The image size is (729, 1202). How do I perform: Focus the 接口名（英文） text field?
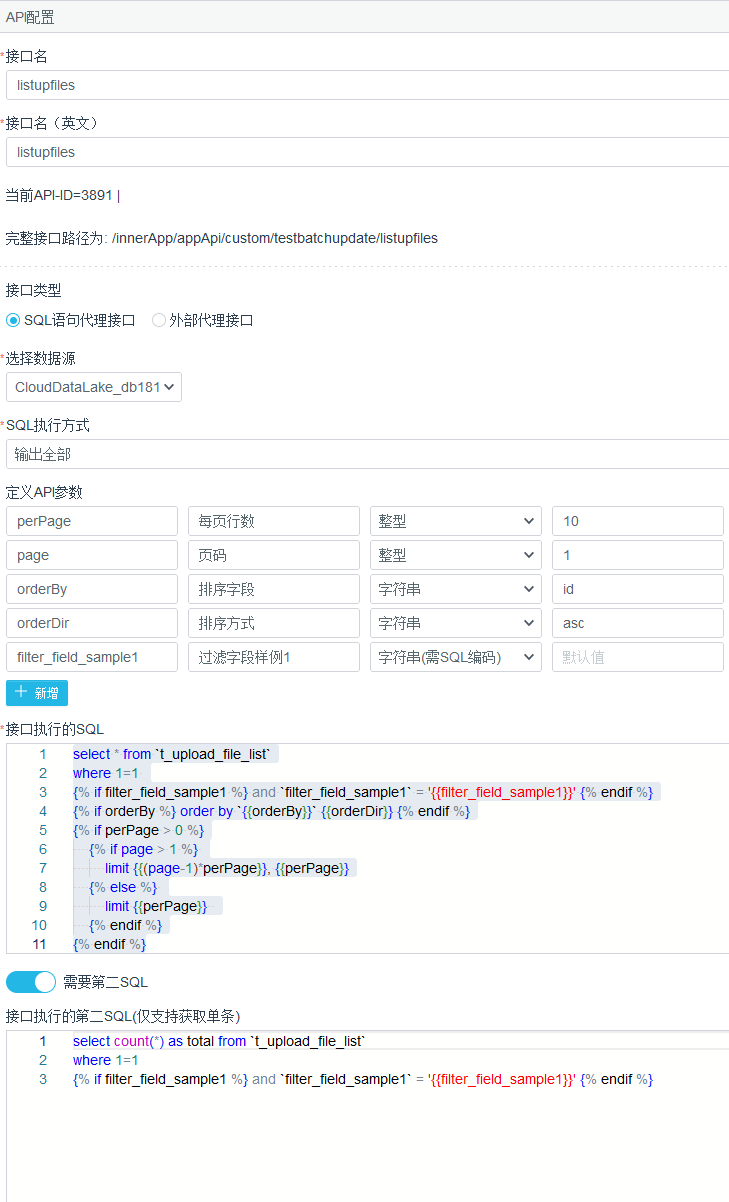pos(368,152)
